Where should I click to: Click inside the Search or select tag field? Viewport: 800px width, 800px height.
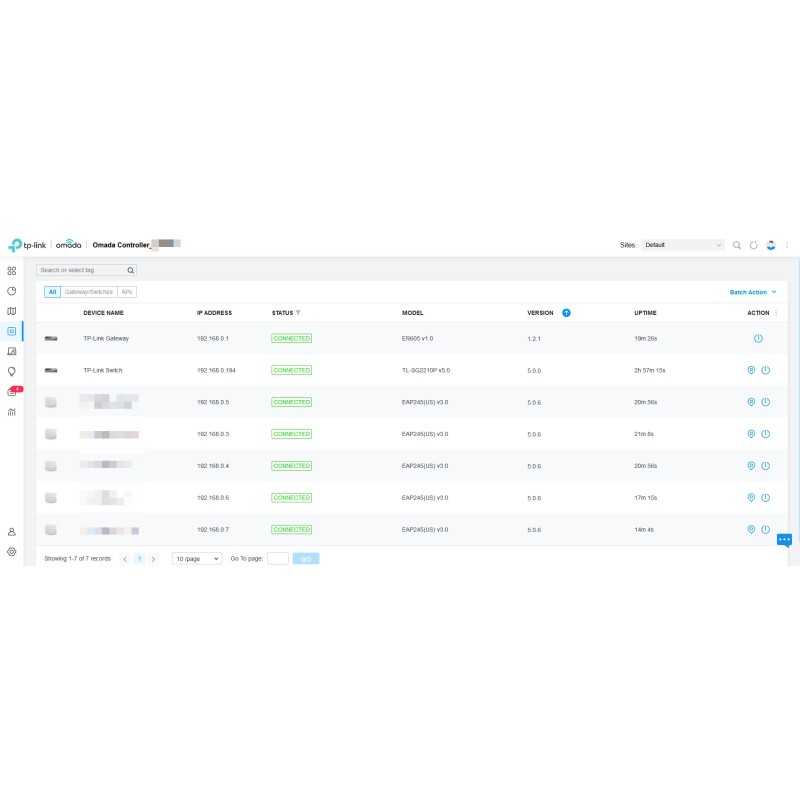click(x=80, y=269)
